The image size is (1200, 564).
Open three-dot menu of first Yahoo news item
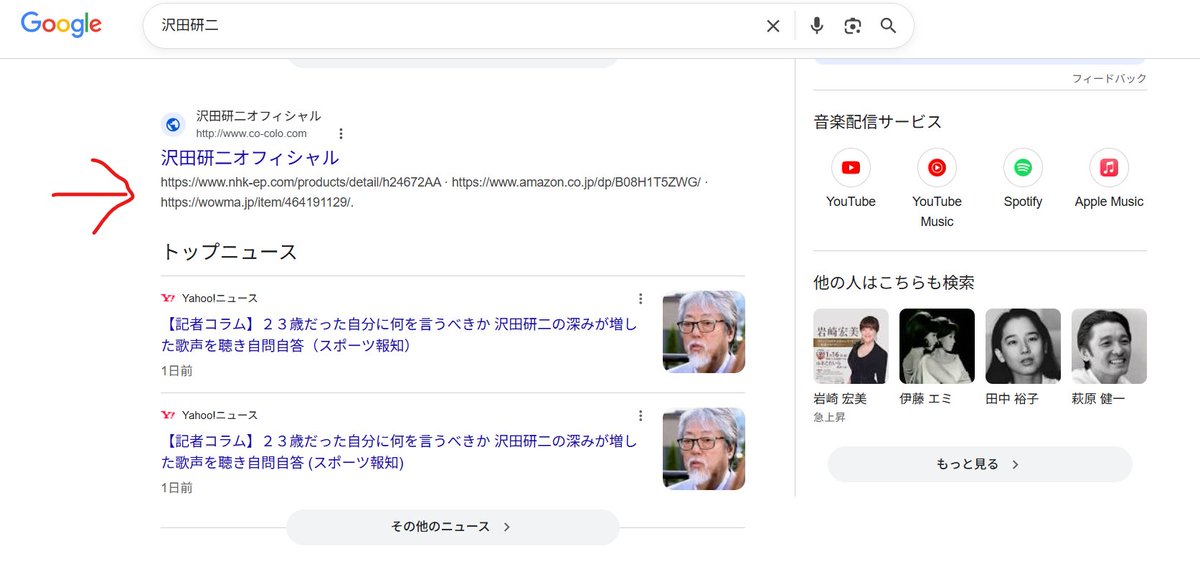tap(641, 298)
